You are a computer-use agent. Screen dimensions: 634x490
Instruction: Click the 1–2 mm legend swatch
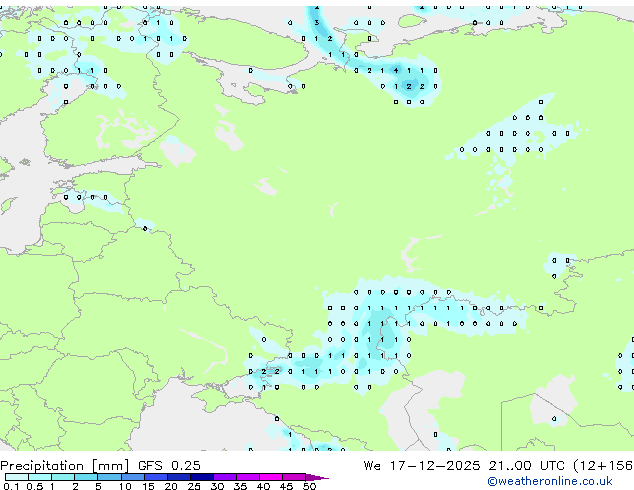coord(63,477)
